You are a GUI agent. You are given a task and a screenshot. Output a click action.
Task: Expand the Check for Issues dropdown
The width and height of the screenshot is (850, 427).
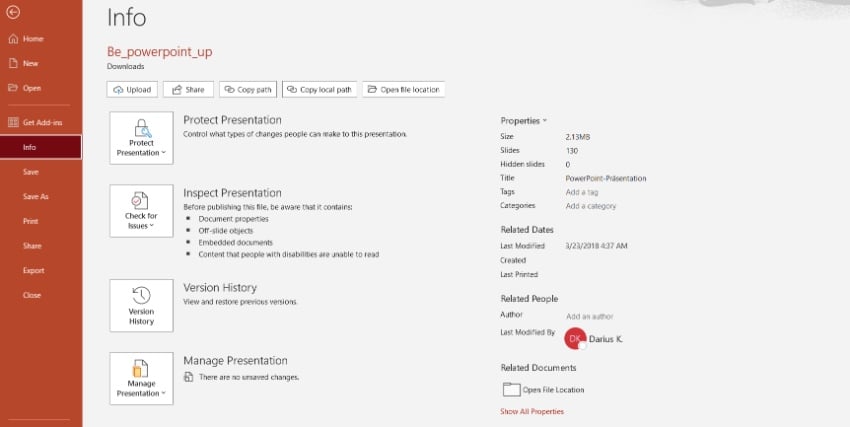[x=141, y=211]
